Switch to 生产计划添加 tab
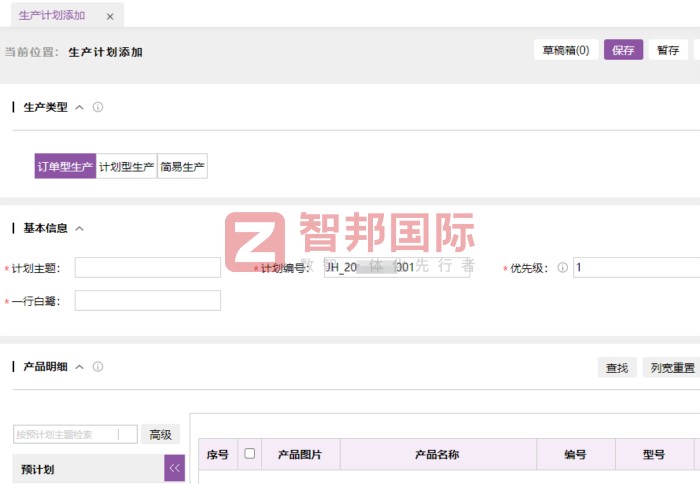The width and height of the screenshot is (700, 484). [x=52, y=16]
